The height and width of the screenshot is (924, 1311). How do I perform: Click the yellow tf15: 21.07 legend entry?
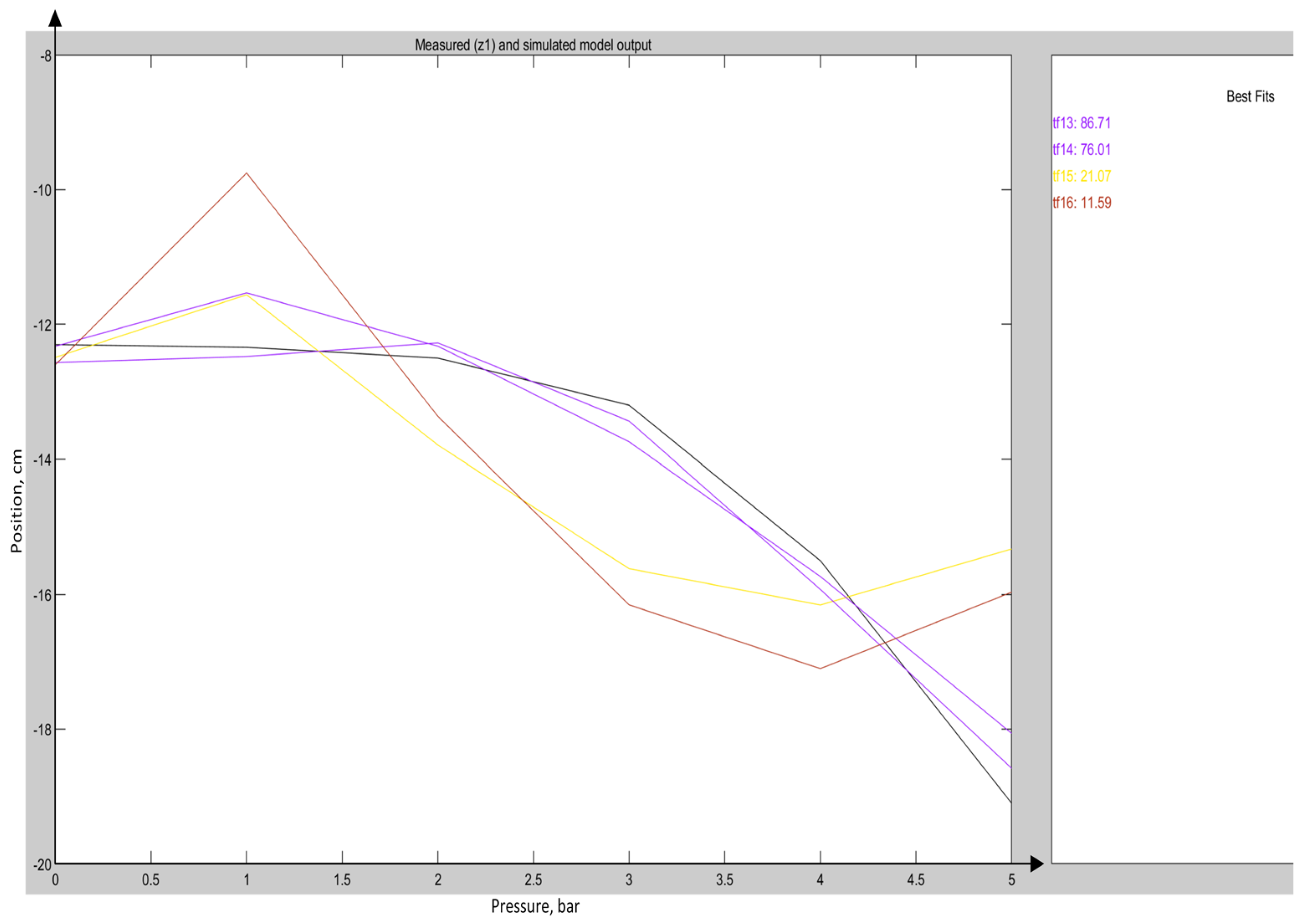(x=1081, y=176)
